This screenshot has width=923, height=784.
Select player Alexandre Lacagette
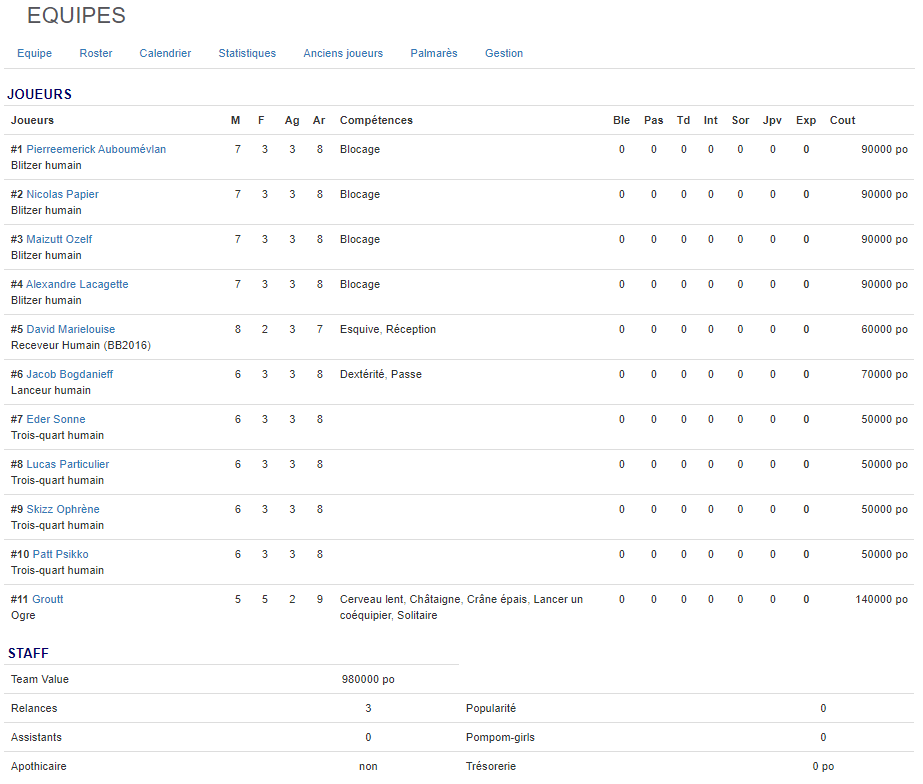coord(77,284)
